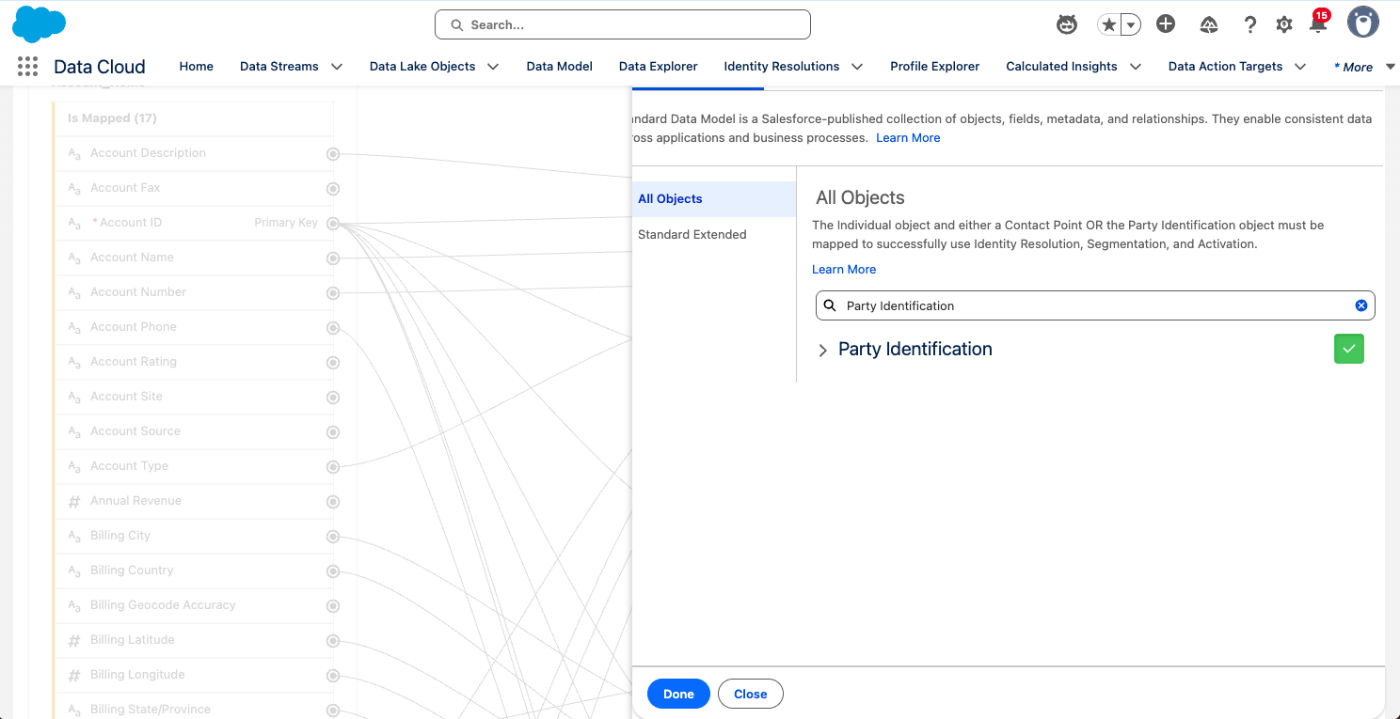The image size is (1400, 719).
Task: Open the Data Action Targets tab
Action: [1225, 66]
